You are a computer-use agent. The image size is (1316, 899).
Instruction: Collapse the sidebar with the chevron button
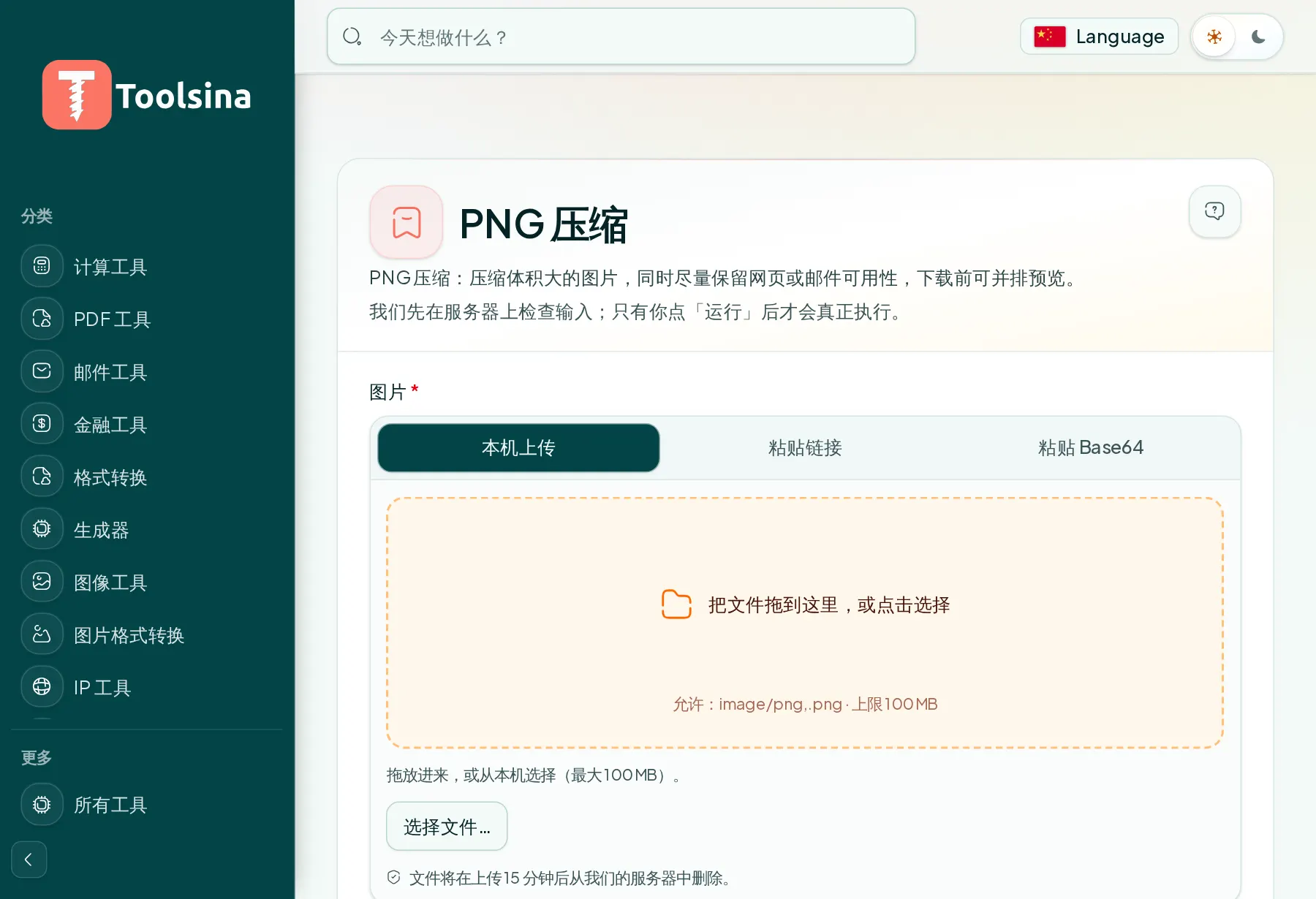pyautogui.click(x=29, y=860)
